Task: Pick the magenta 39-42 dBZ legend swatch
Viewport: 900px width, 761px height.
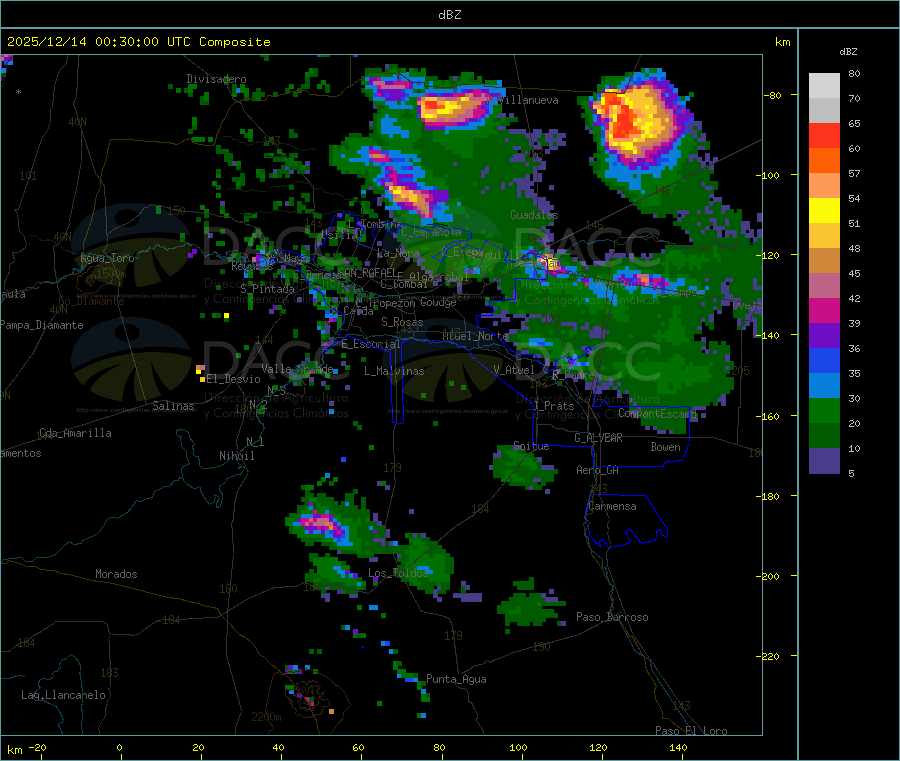Action: 824,310
